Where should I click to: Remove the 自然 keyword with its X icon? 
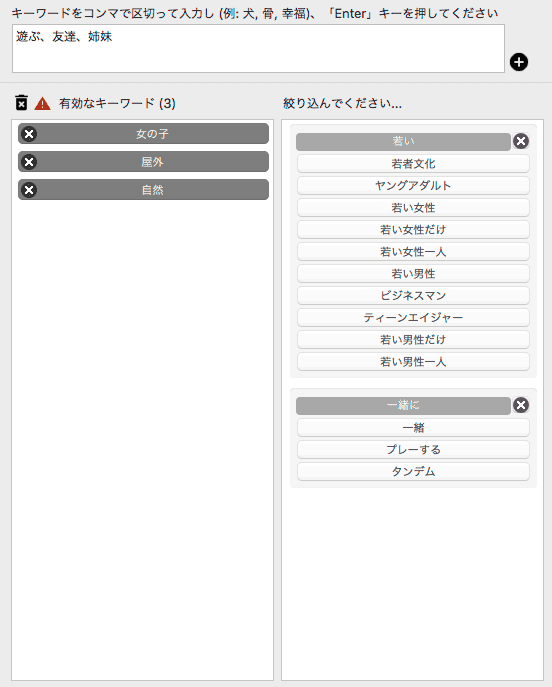click(29, 190)
